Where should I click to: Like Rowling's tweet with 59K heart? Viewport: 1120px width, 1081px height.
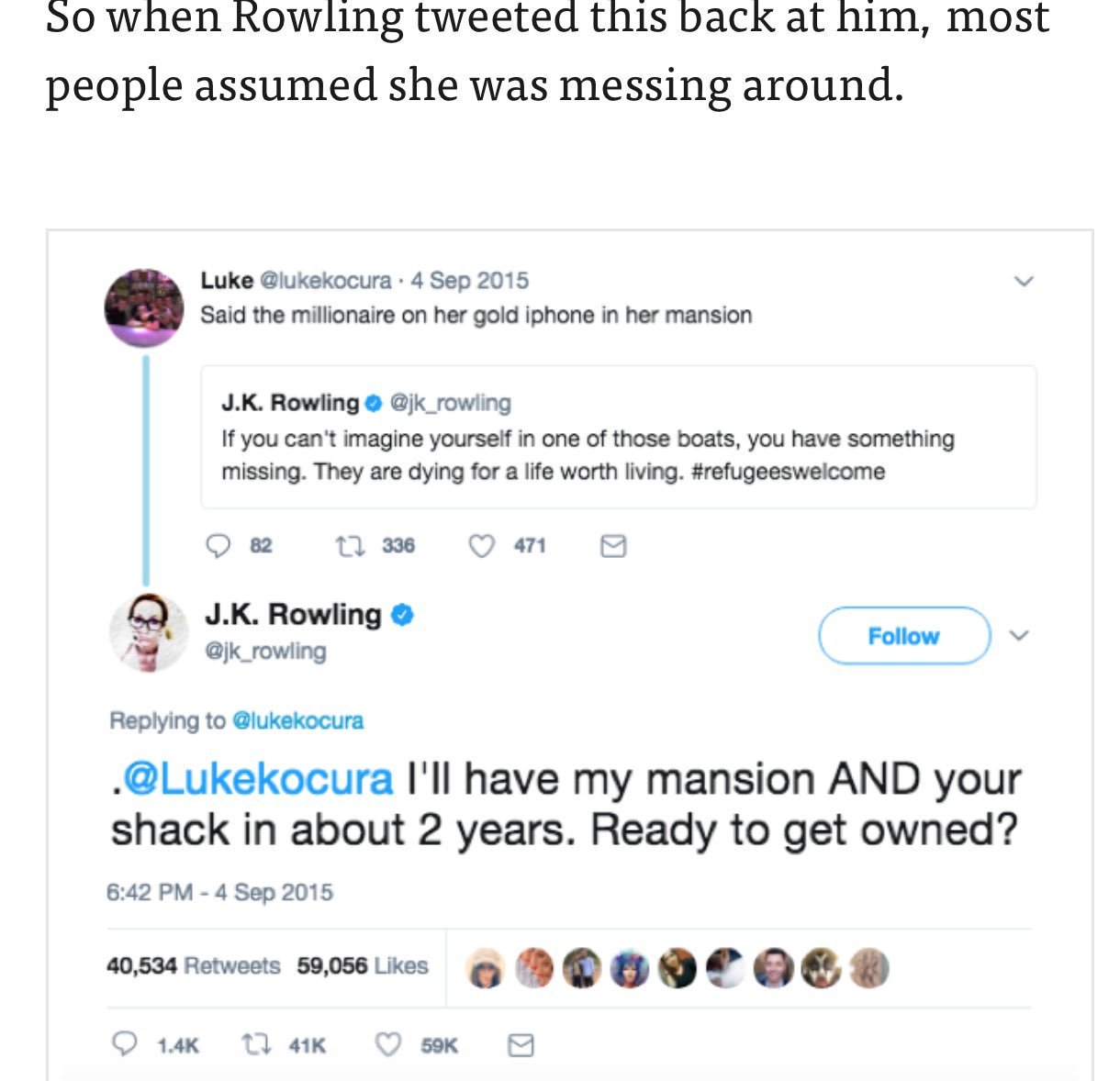click(x=389, y=1044)
